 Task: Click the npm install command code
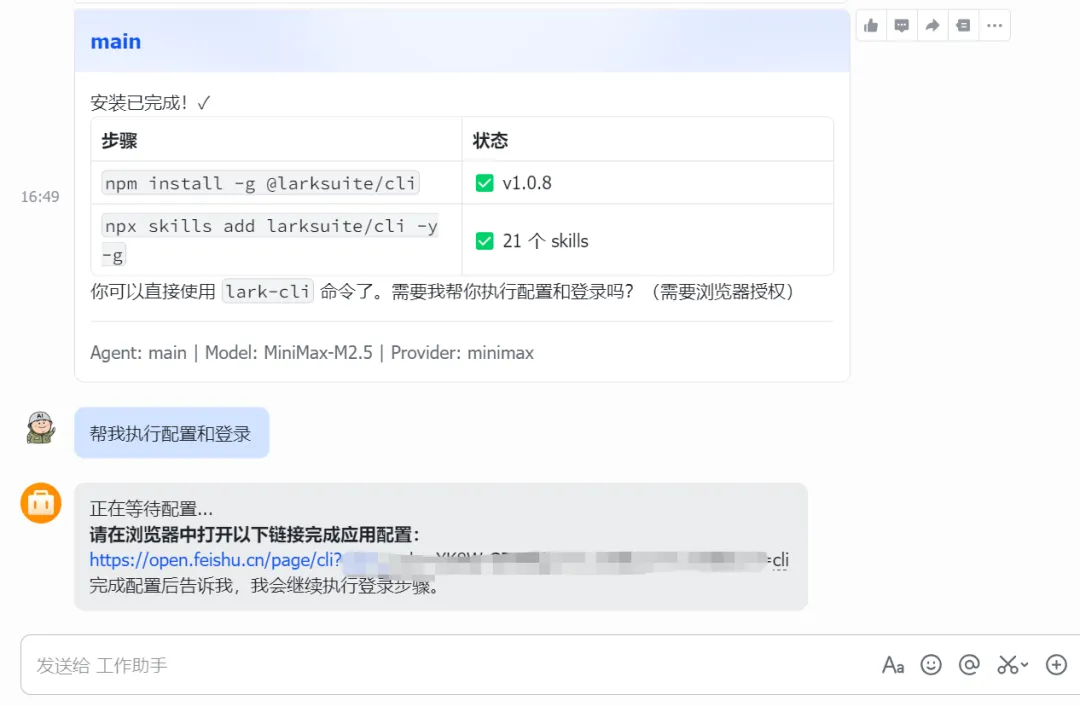(x=261, y=183)
